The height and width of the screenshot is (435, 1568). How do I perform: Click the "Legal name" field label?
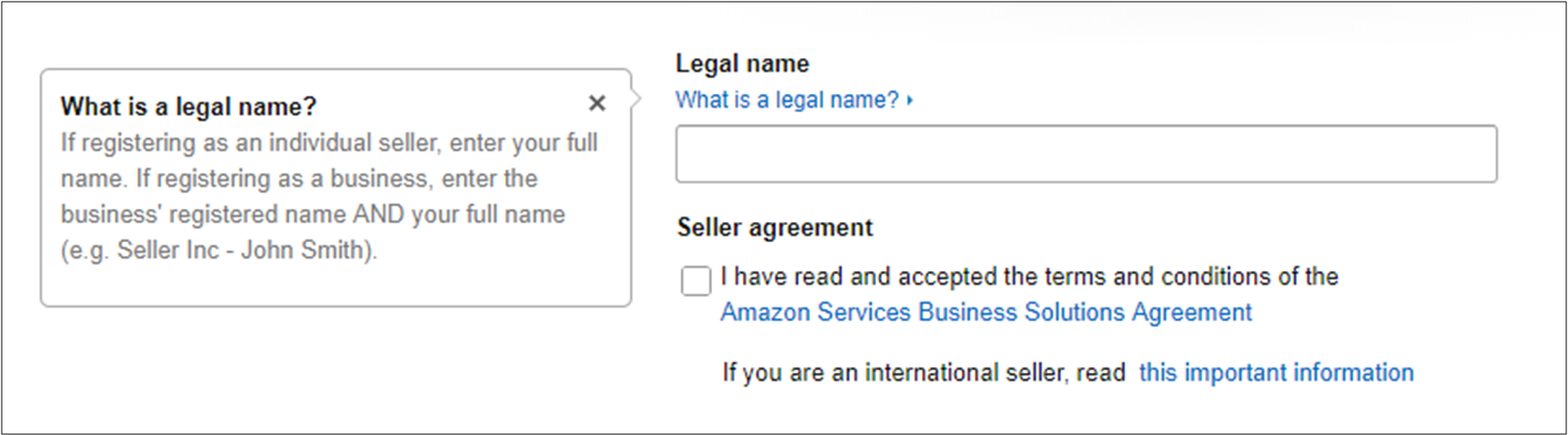742,63
